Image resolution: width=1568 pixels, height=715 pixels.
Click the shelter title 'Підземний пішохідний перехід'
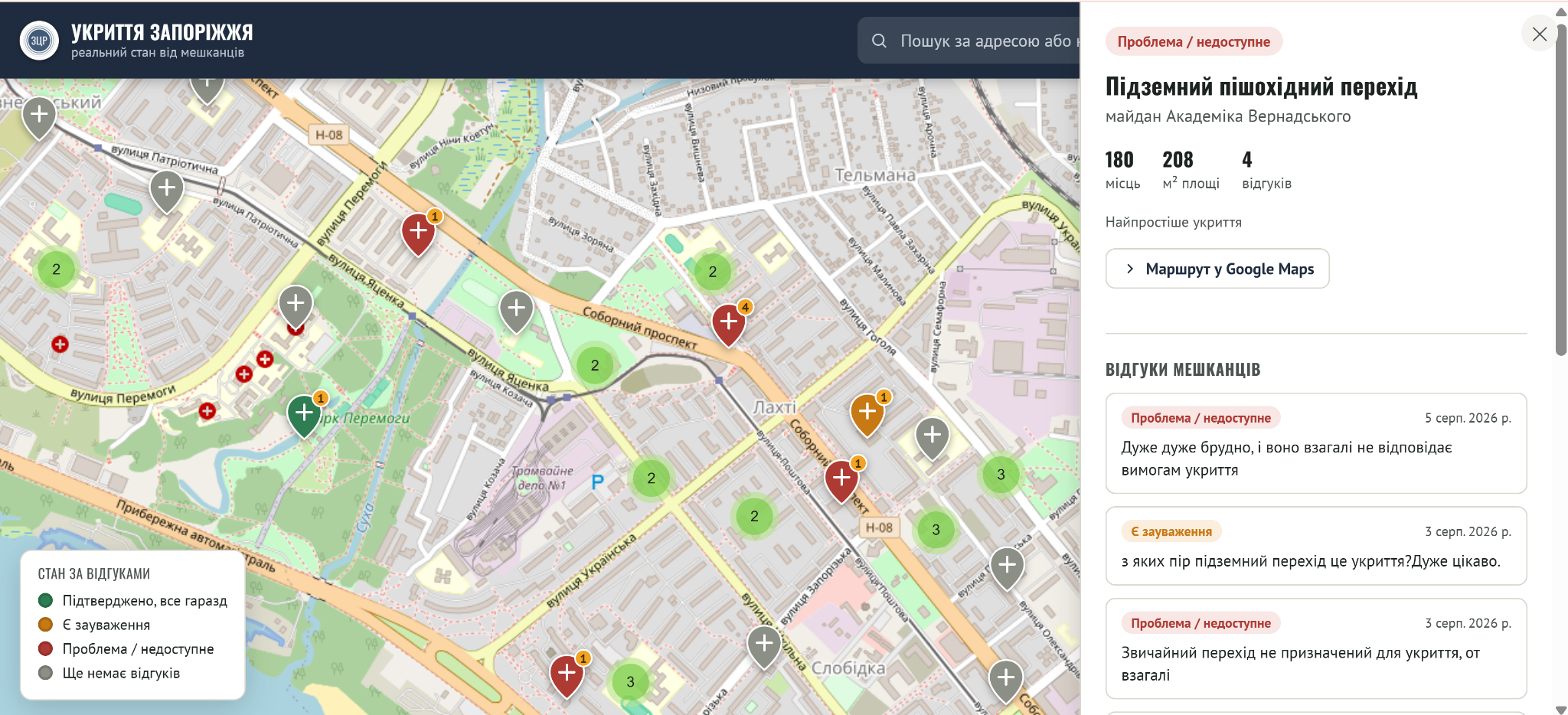1261,87
